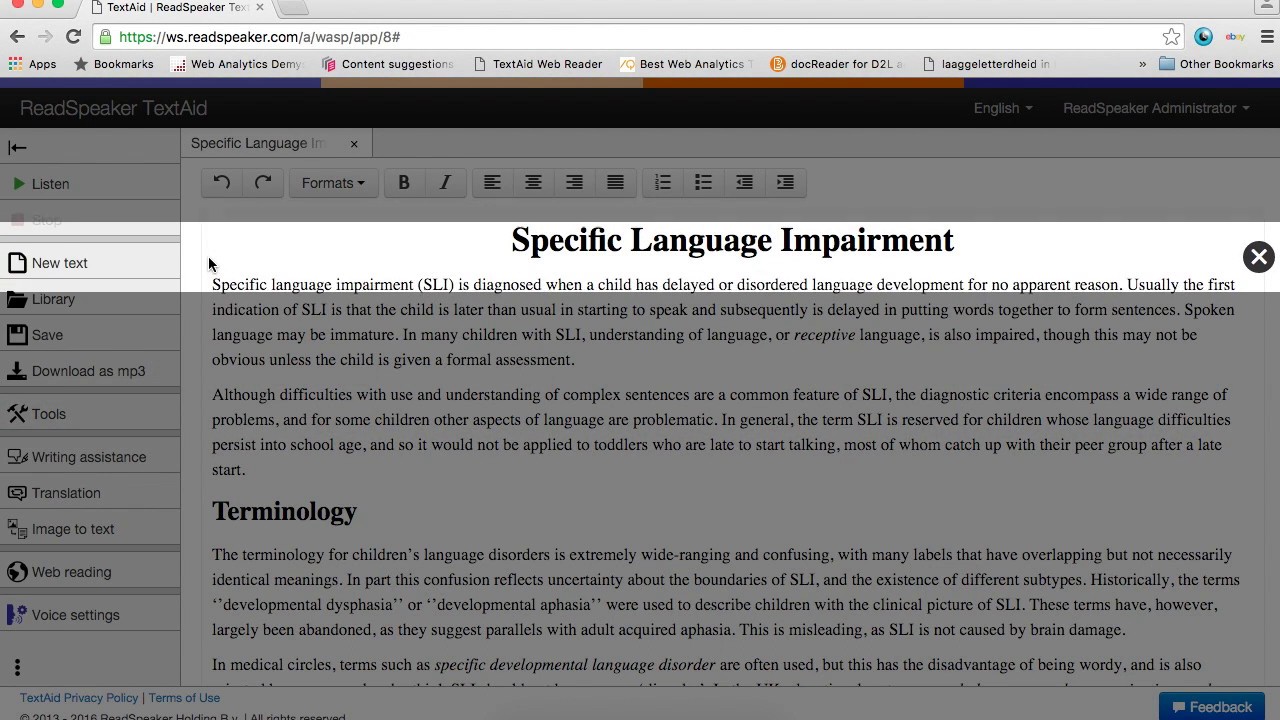Open Web reading

click(90, 572)
